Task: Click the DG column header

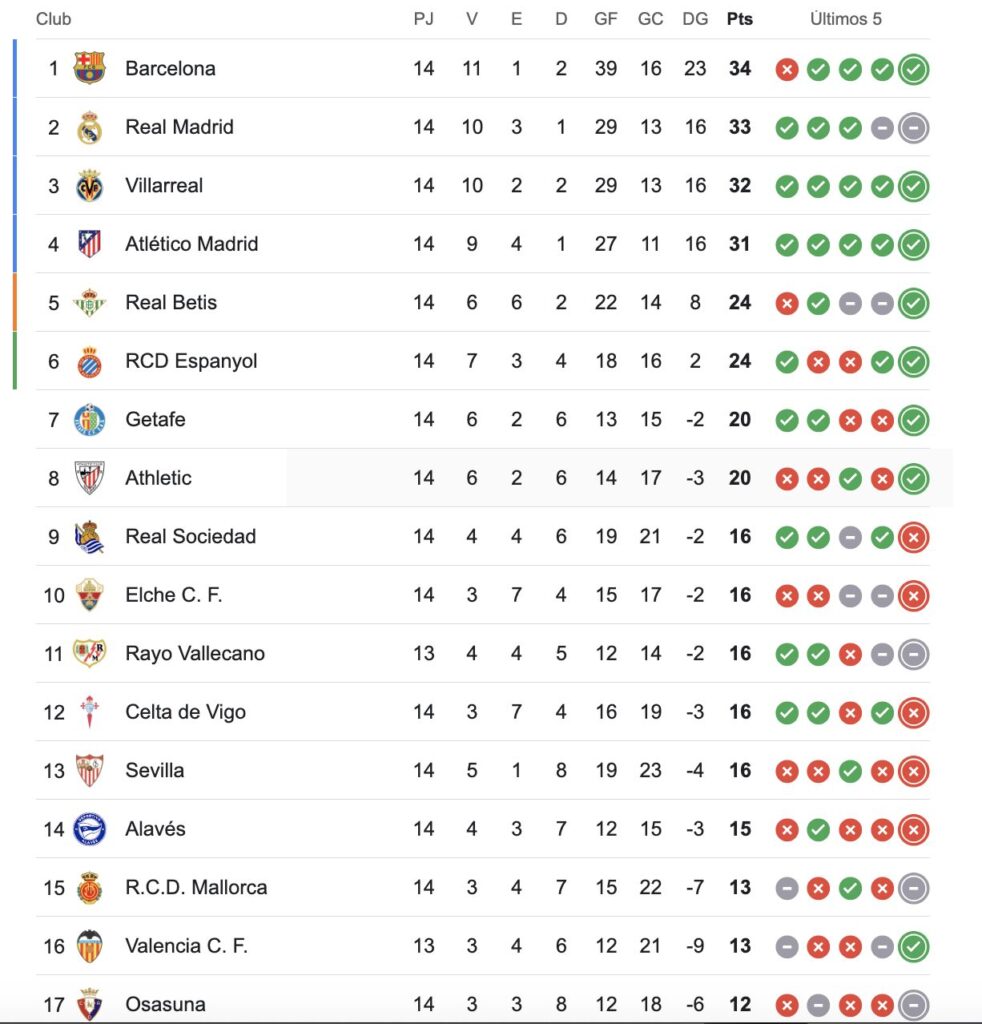Action: coord(695,19)
